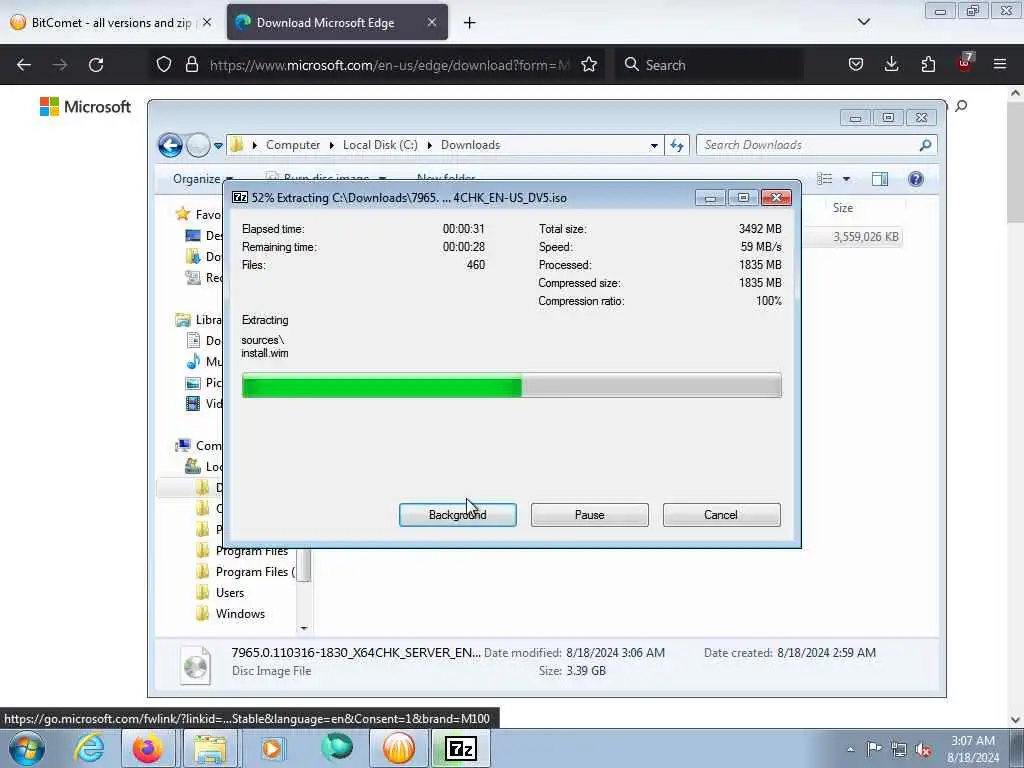Screen dimensions: 1024x768
Task: Click muted volume tray icon
Action: coord(923,749)
